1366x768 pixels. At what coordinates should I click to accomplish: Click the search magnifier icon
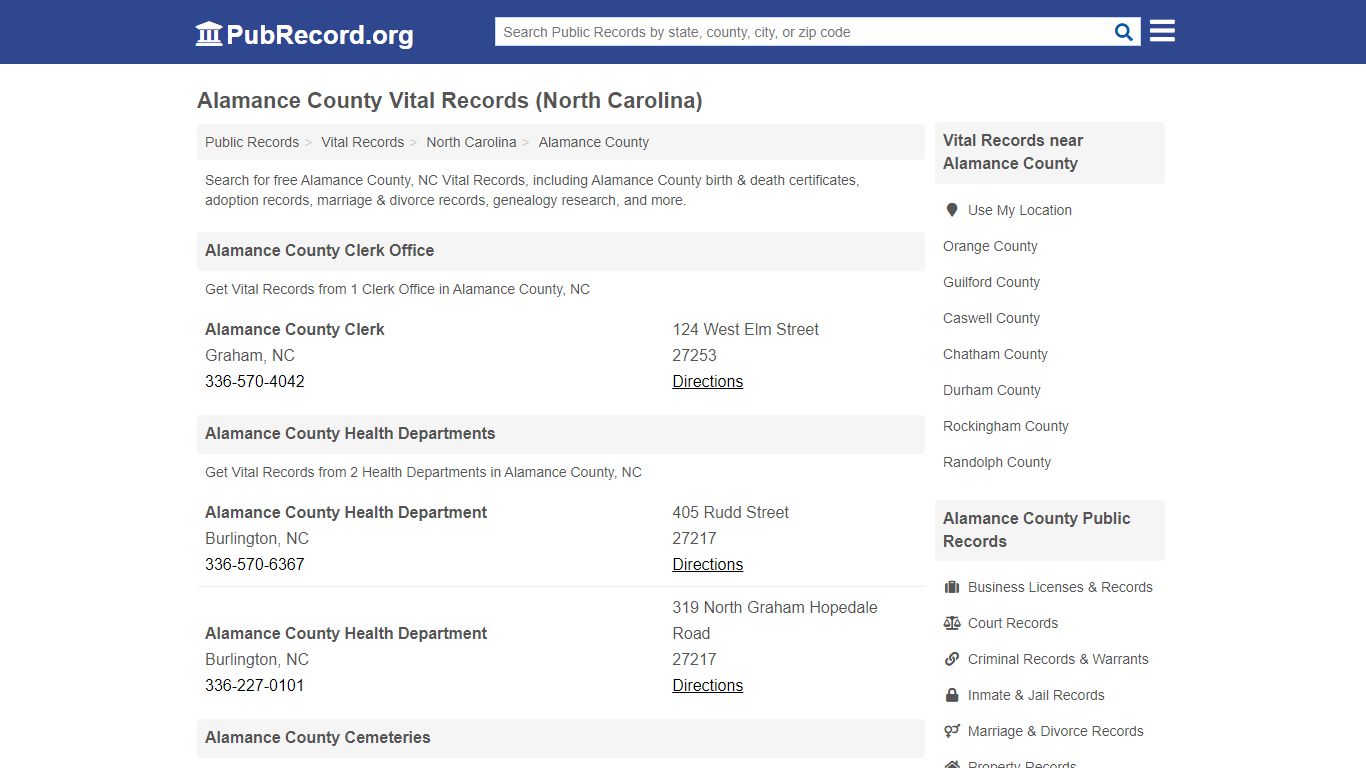(x=1124, y=32)
